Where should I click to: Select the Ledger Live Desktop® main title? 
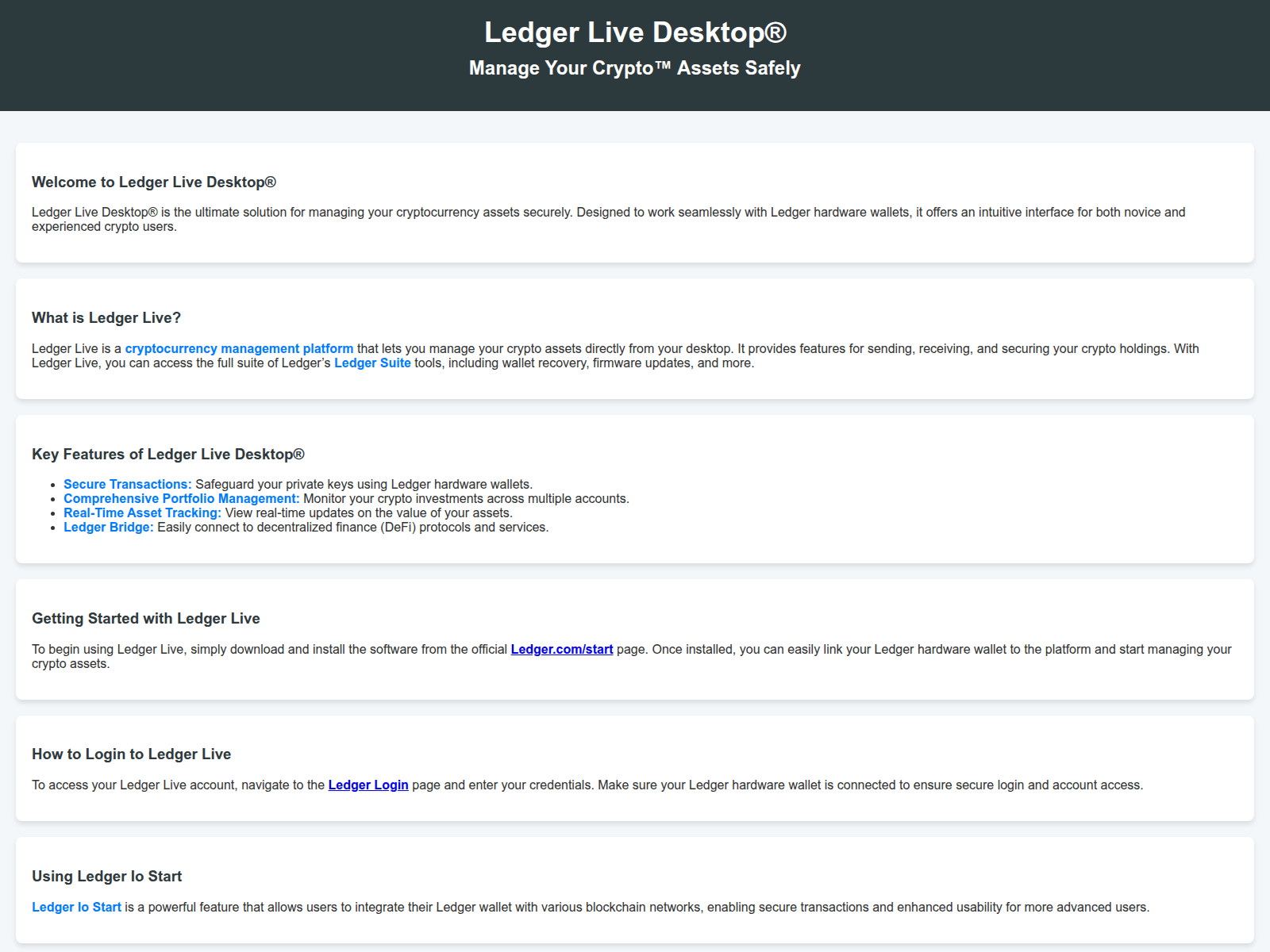[x=635, y=33]
